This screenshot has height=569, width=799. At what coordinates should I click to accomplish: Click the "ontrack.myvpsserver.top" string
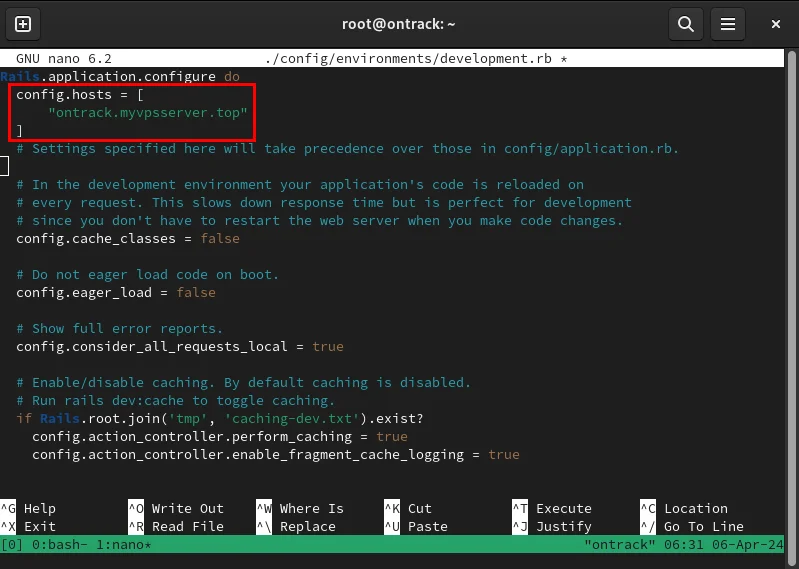click(148, 113)
